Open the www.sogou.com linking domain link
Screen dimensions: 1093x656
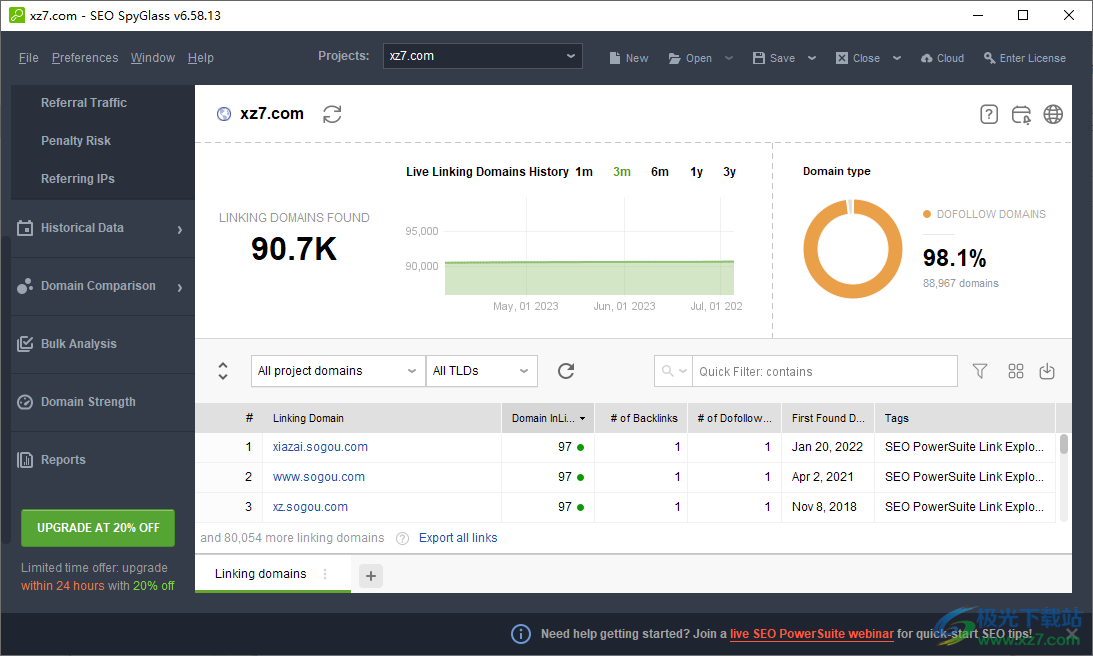[x=319, y=477]
